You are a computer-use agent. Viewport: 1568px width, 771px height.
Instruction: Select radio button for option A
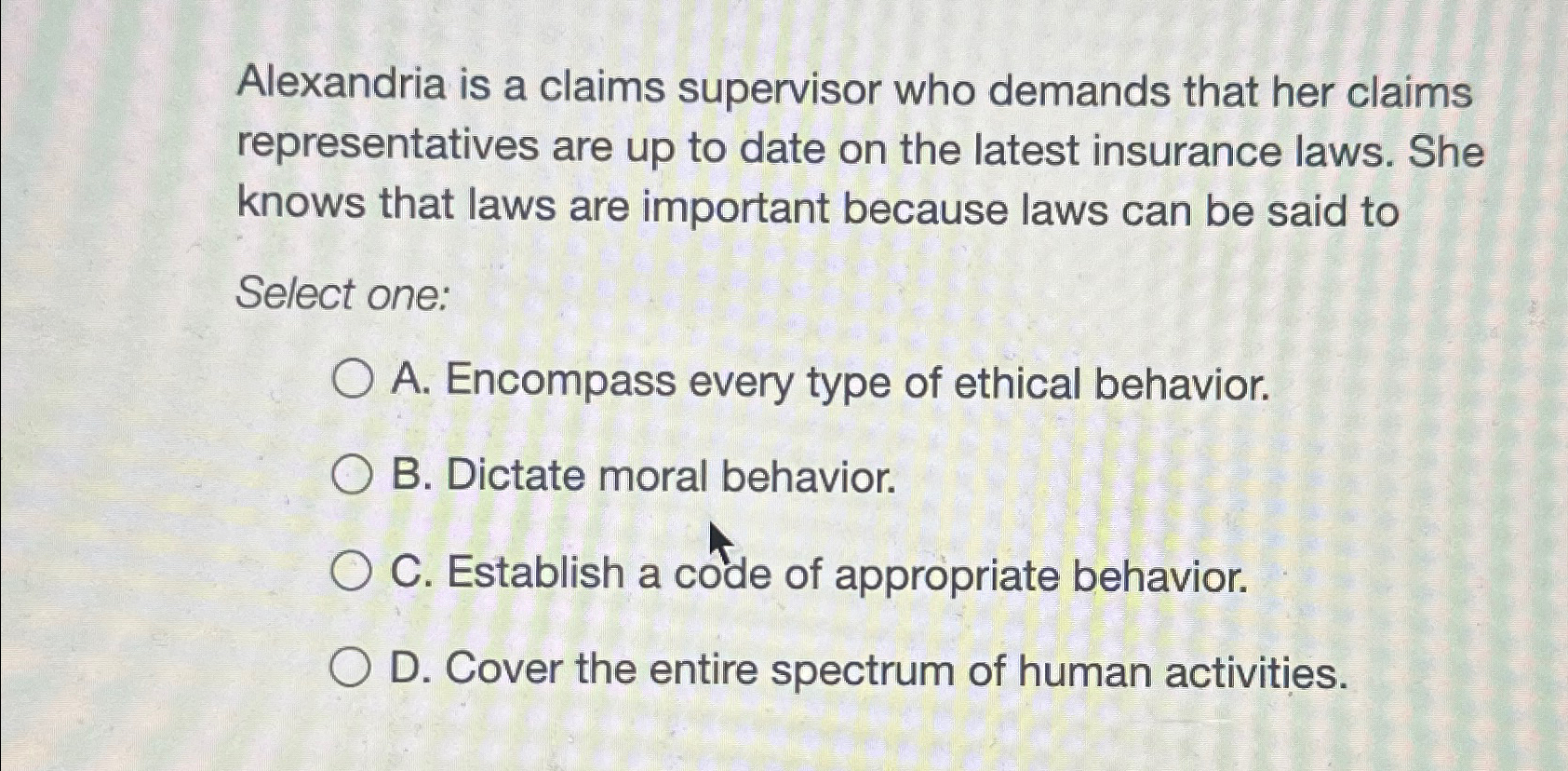[x=352, y=381]
